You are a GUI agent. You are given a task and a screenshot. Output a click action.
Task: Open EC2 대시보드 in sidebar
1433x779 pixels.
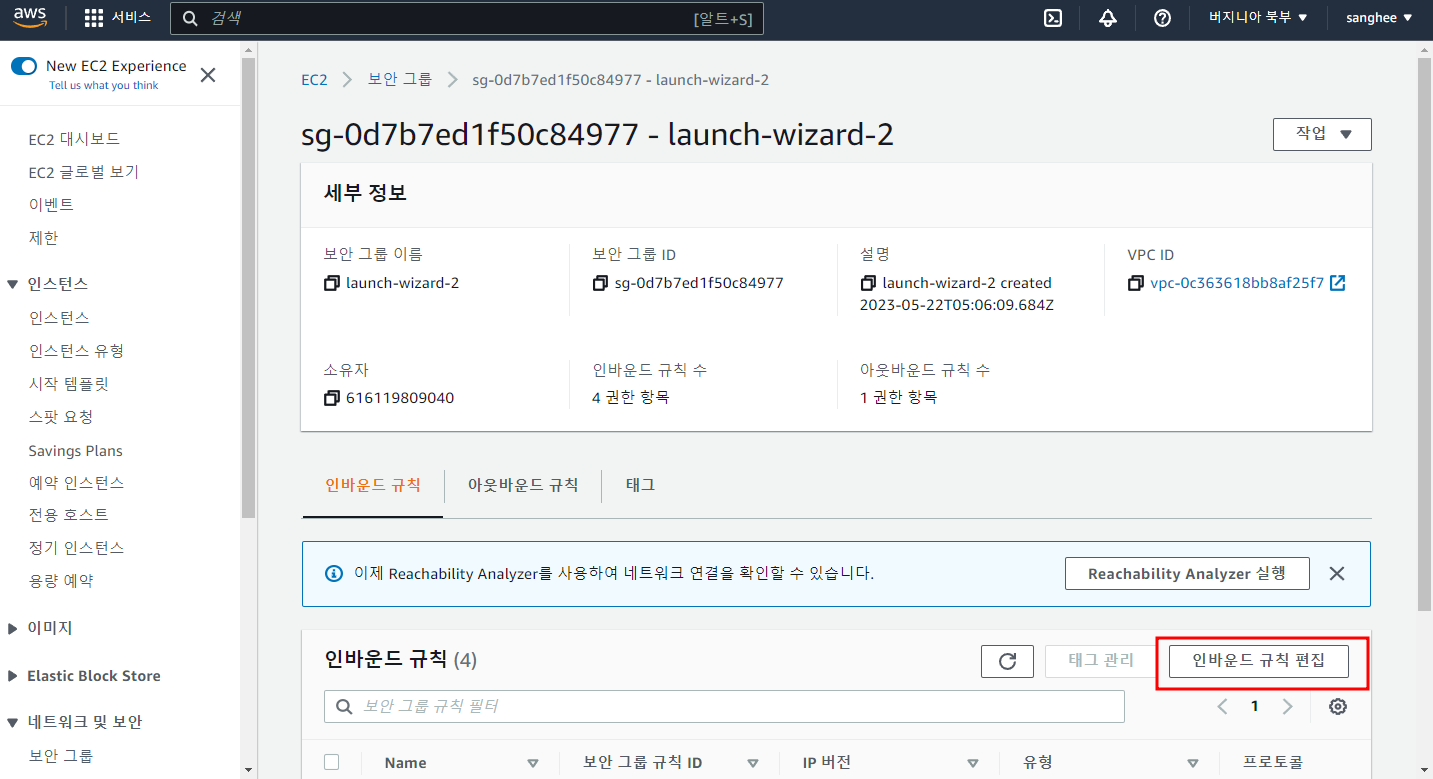click(x=74, y=139)
